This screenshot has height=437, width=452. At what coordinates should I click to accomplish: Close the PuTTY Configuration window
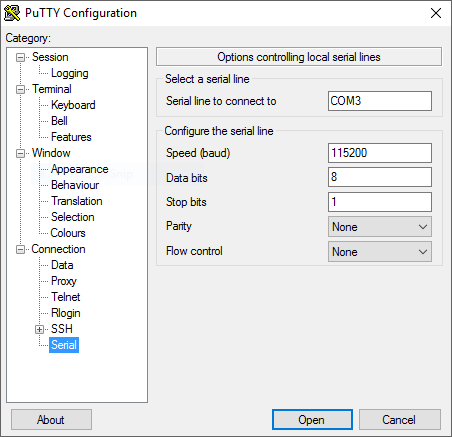coord(436,13)
